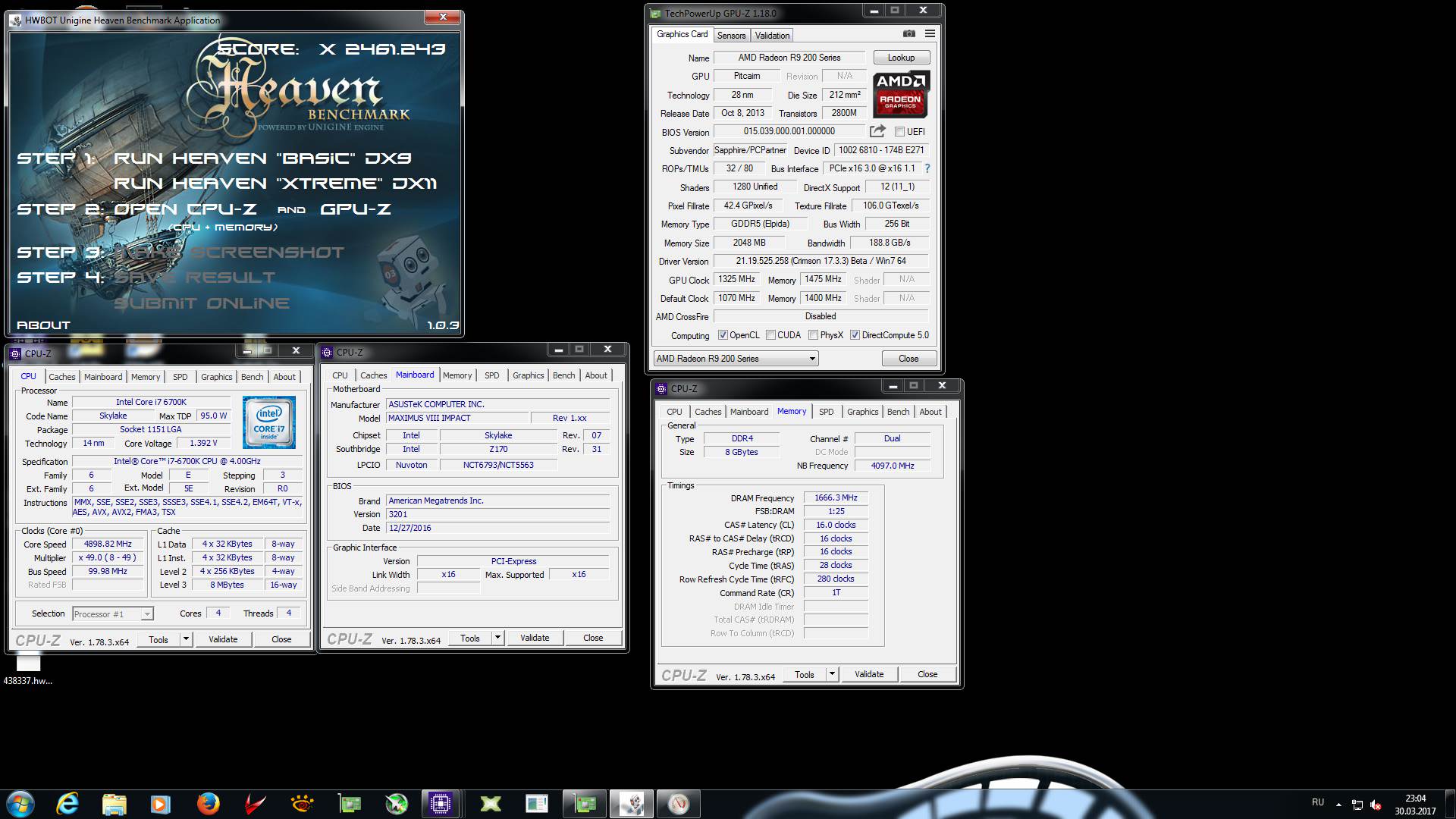Toggle the DirectCompute 5.0 checkbox
Screen dimensions: 1456x819
(855, 335)
